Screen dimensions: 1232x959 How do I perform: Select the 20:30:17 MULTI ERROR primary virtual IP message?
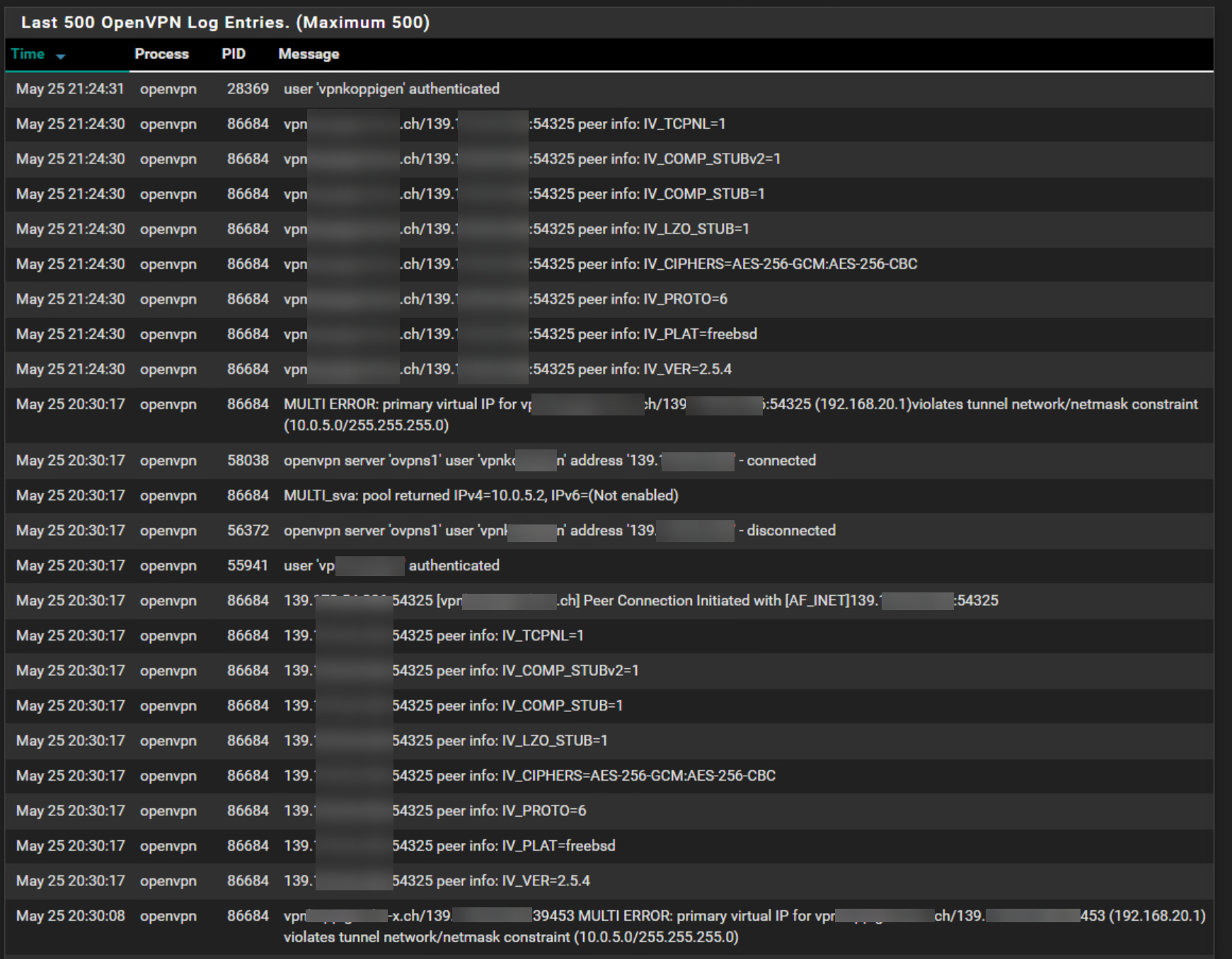coord(741,415)
